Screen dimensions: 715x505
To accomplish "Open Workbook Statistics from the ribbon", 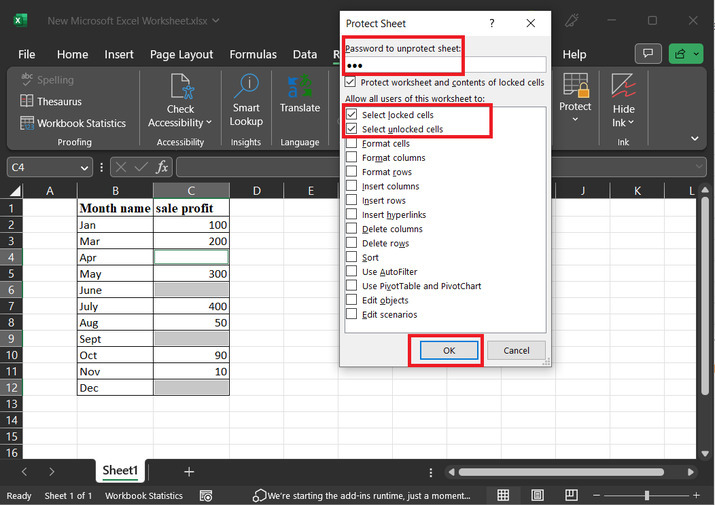I will (73, 123).
